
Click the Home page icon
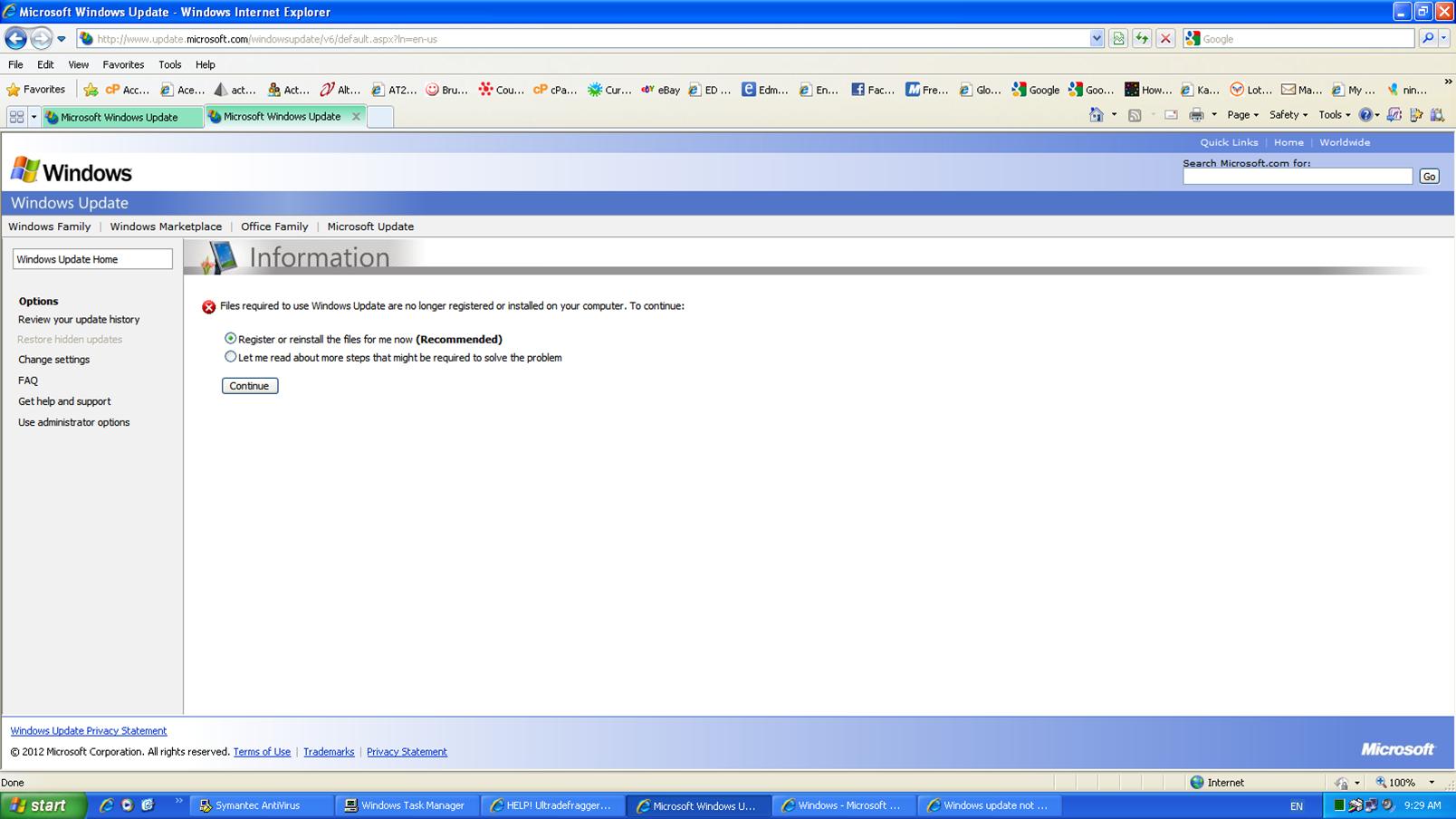1097,115
